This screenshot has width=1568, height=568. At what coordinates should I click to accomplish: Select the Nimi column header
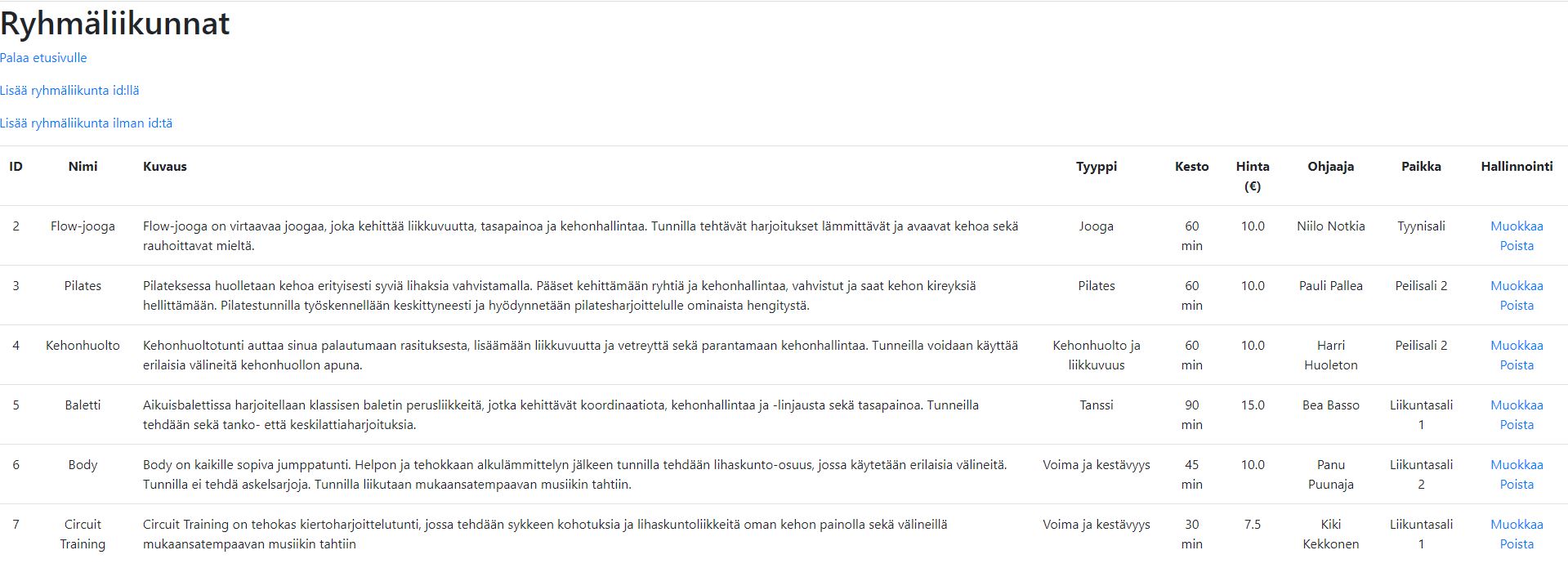[x=83, y=166]
